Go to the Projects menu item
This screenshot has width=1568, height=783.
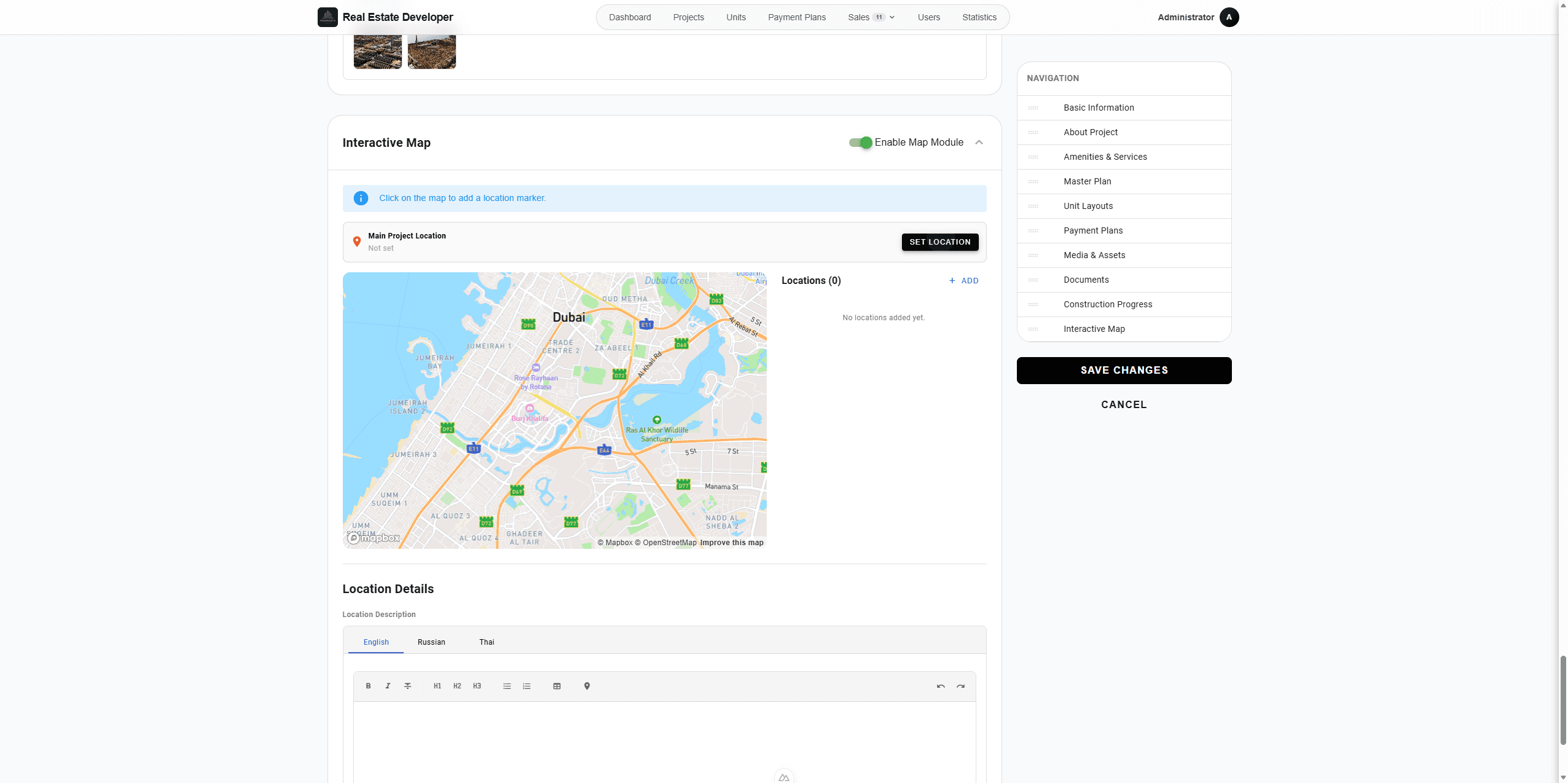(688, 17)
